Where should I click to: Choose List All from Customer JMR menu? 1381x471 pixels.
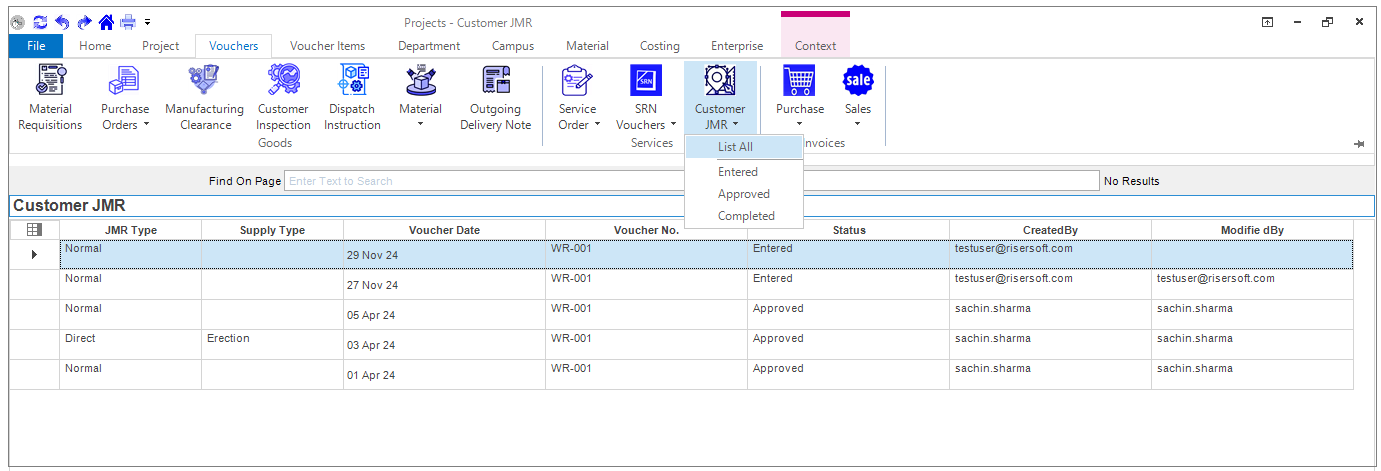(735, 147)
